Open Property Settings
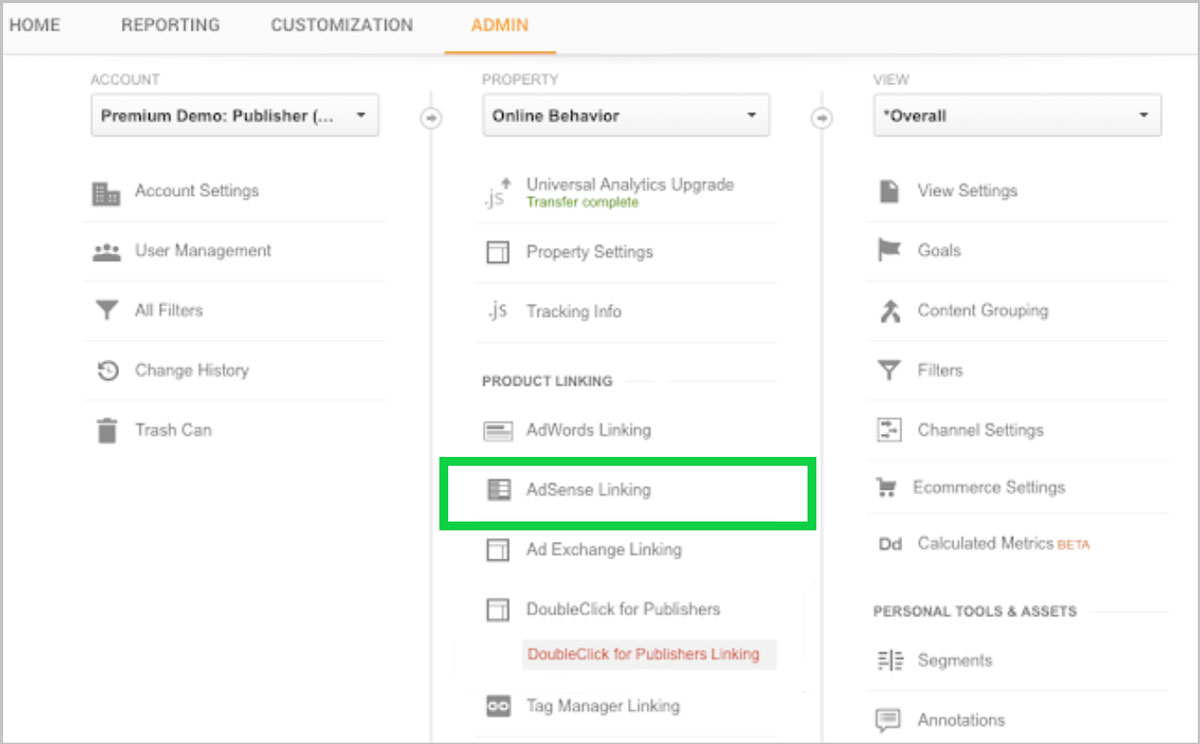This screenshot has height=744, width=1200. (589, 252)
